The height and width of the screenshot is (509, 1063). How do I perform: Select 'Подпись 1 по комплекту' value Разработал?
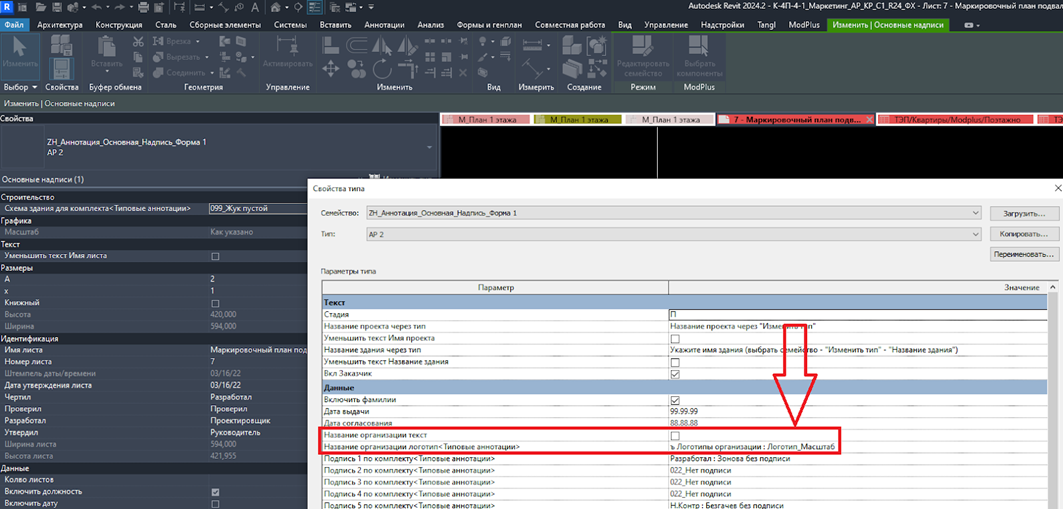(859, 460)
